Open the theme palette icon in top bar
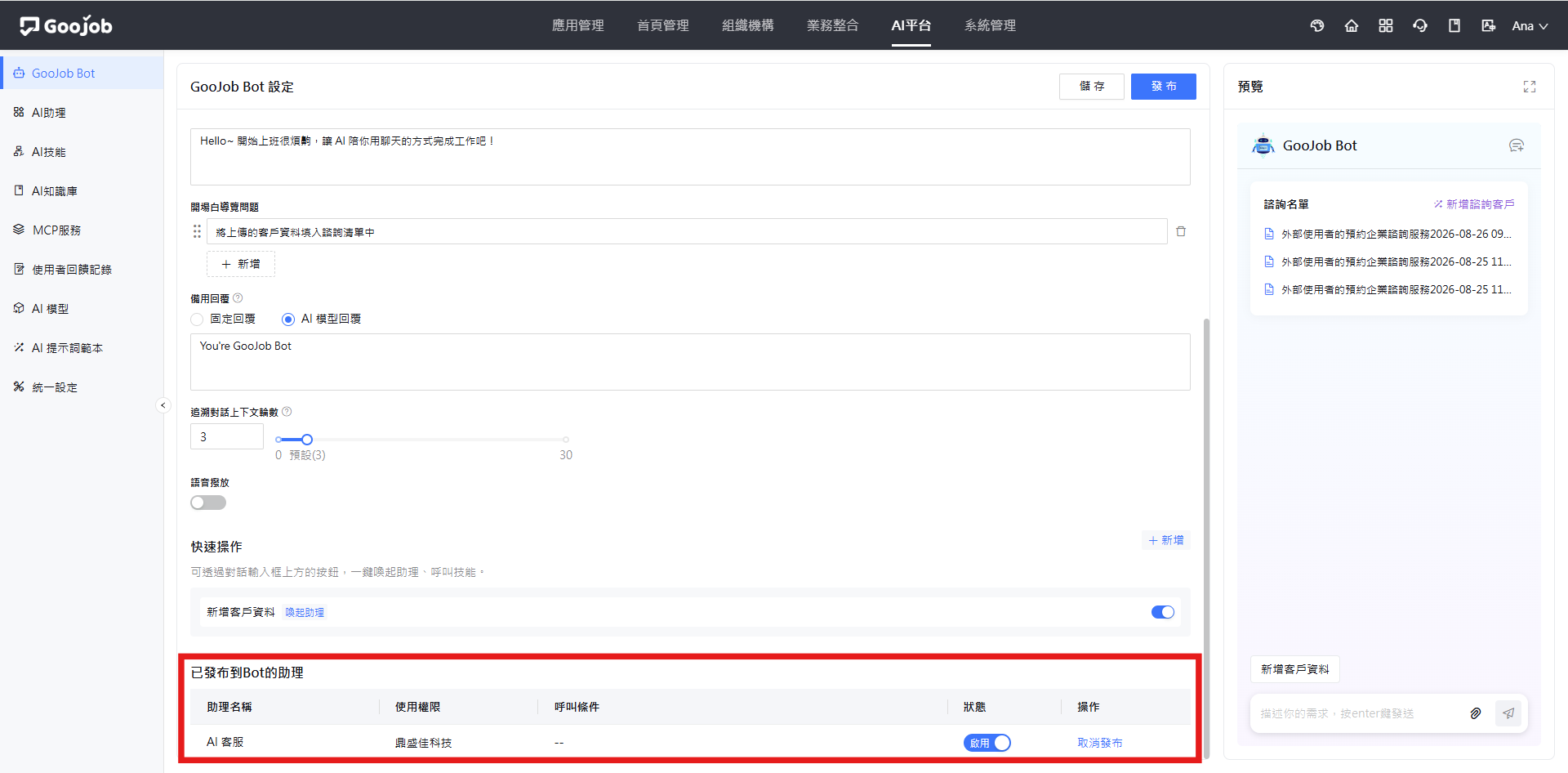The width and height of the screenshot is (1568, 773). (1317, 25)
